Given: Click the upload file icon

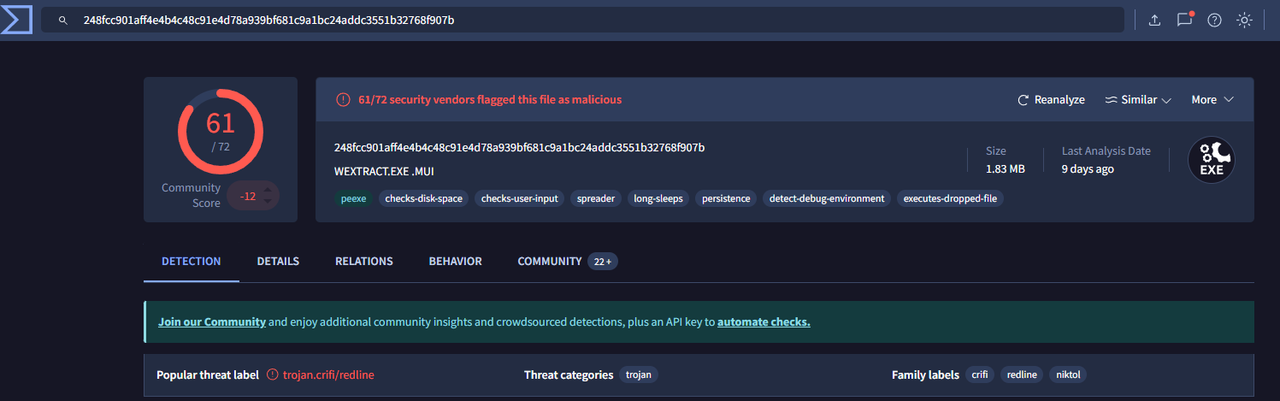Looking at the screenshot, I should coord(1154,20).
